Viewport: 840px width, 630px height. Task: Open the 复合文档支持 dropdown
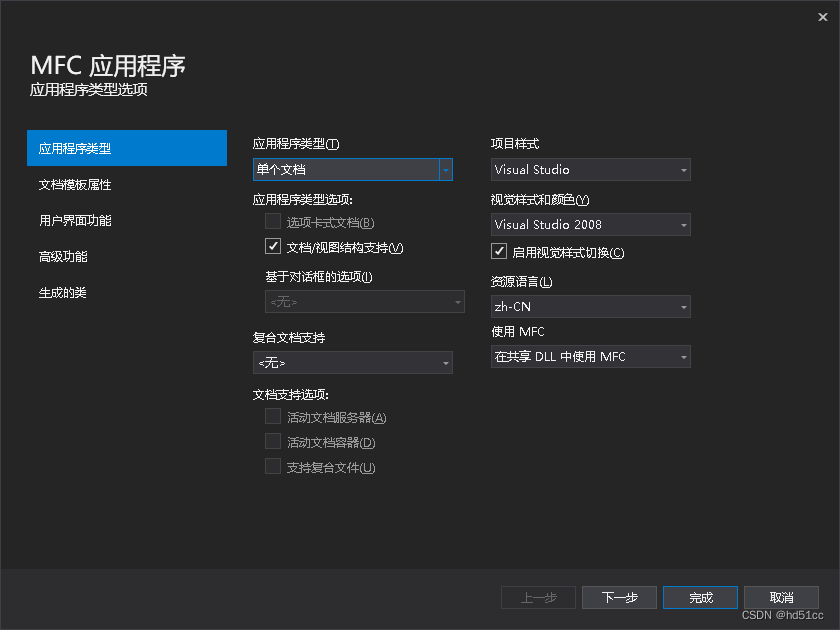pos(352,363)
